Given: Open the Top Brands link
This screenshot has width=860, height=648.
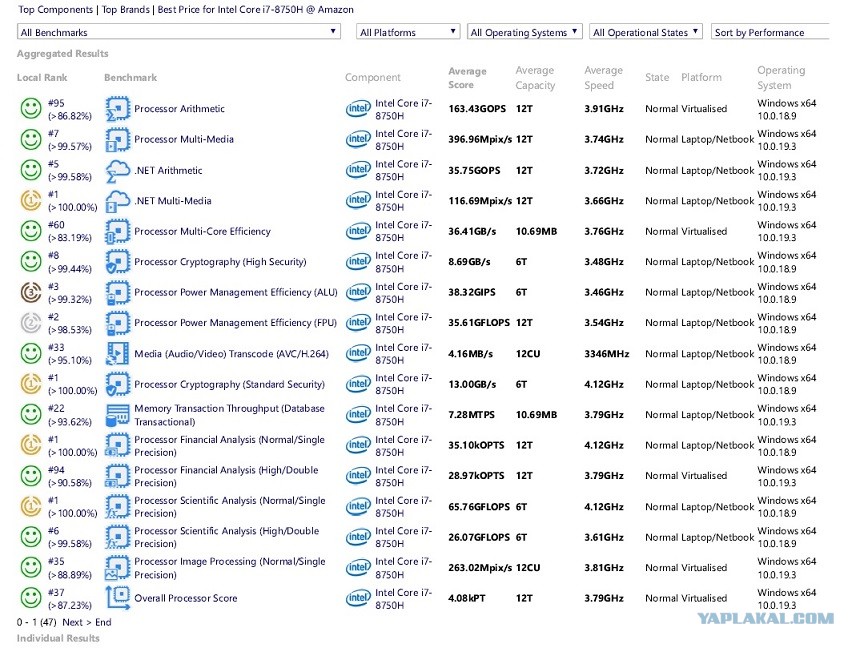Looking at the screenshot, I should pos(126,10).
